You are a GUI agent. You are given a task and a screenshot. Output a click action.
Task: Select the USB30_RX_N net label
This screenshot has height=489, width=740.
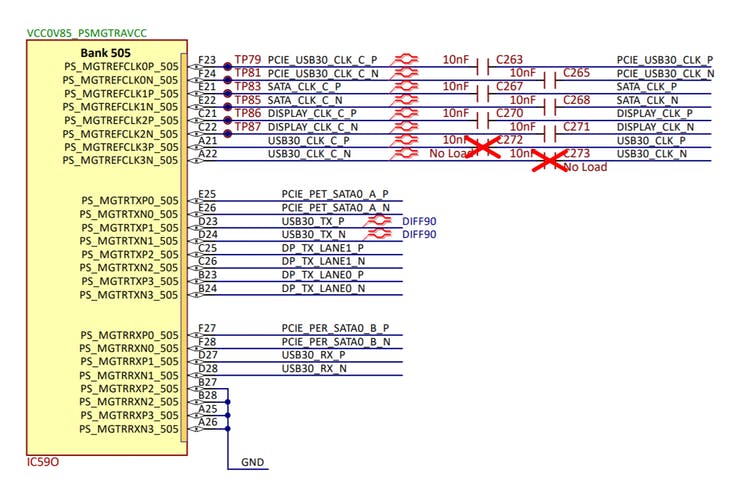tap(314, 368)
